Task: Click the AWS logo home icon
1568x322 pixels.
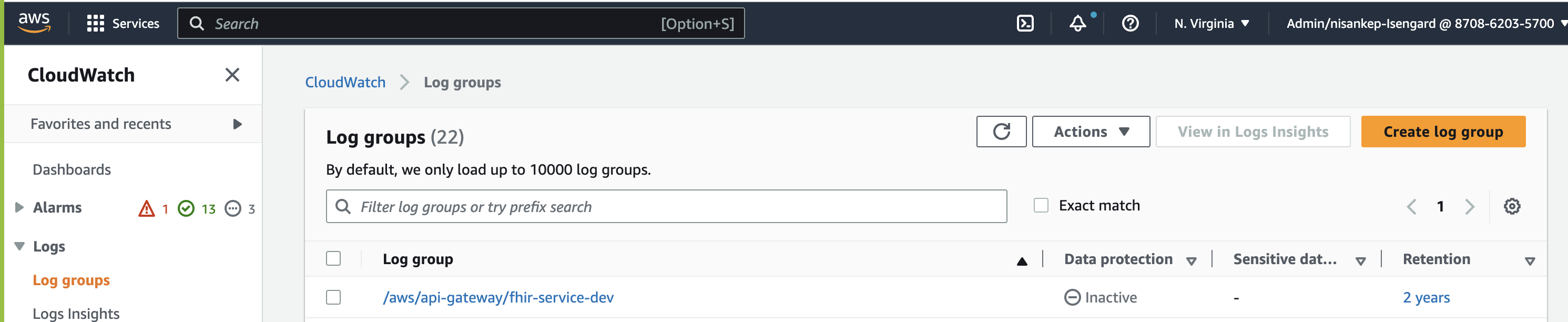Action: pyautogui.click(x=34, y=23)
